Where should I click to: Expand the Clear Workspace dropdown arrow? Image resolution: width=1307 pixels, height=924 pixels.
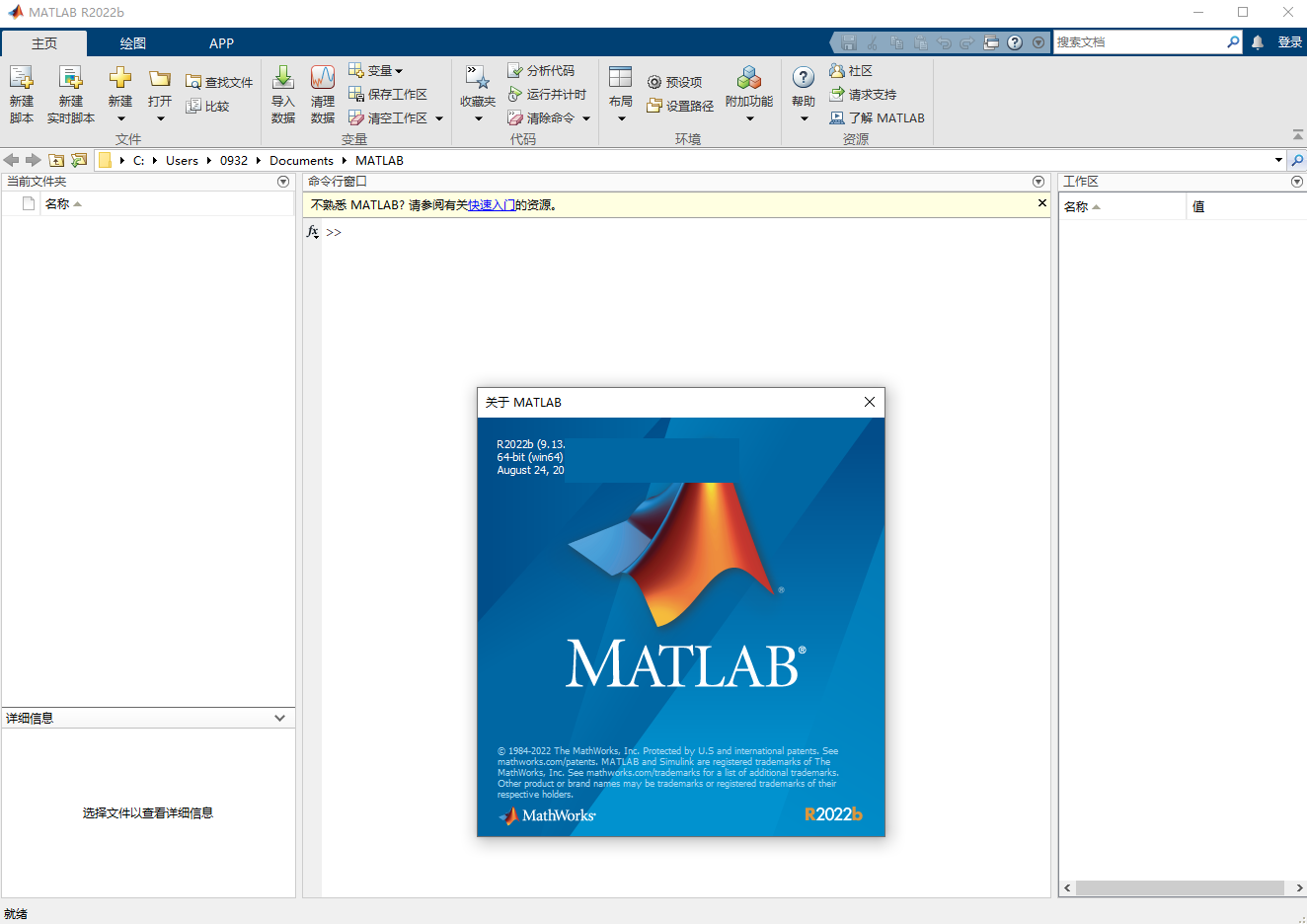pos(439,118)
